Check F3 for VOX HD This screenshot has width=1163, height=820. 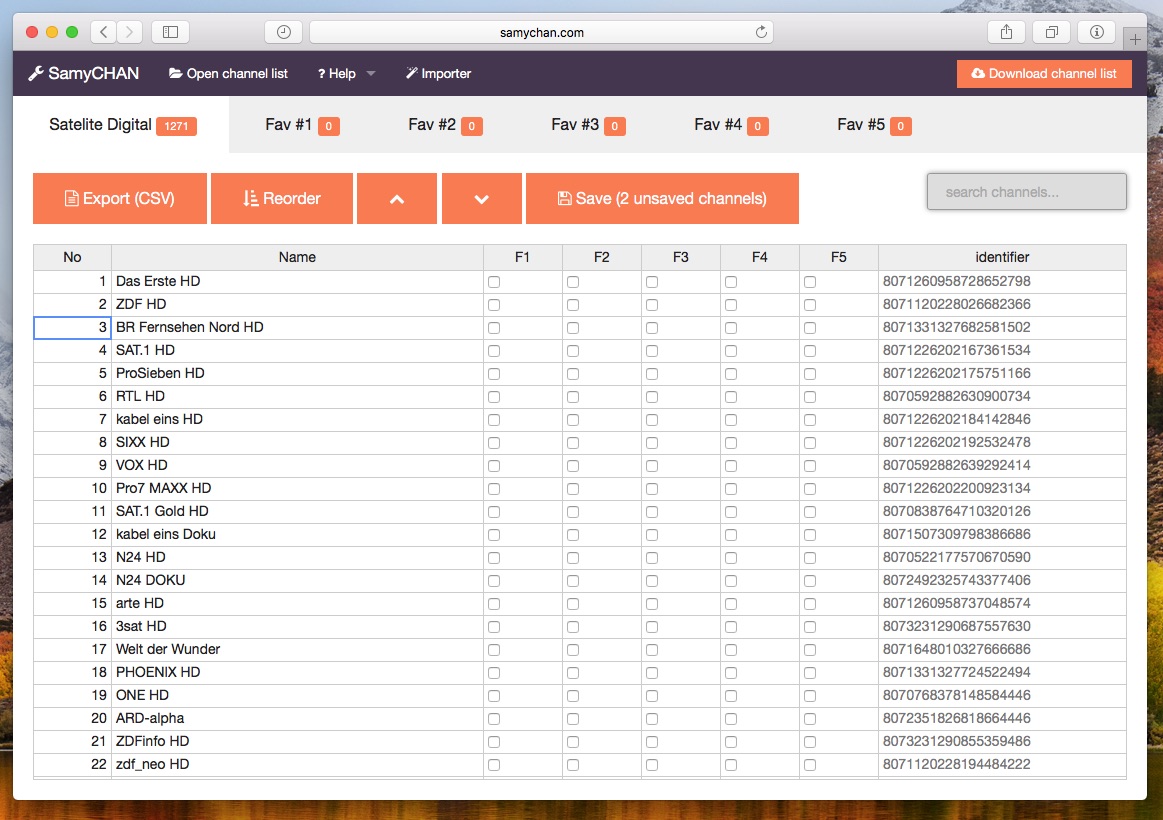(x=652, y=466)
